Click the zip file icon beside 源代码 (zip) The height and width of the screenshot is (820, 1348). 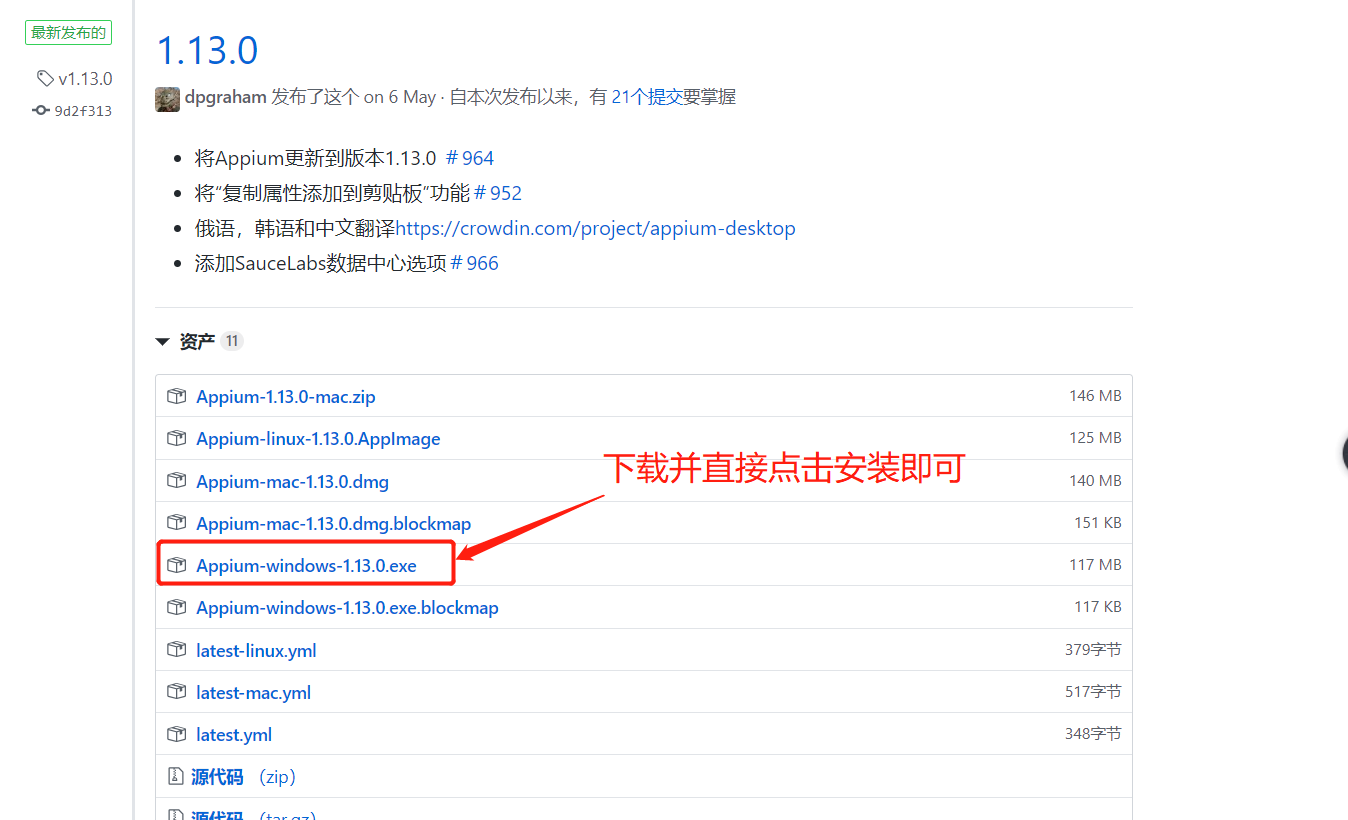[175, 776]
